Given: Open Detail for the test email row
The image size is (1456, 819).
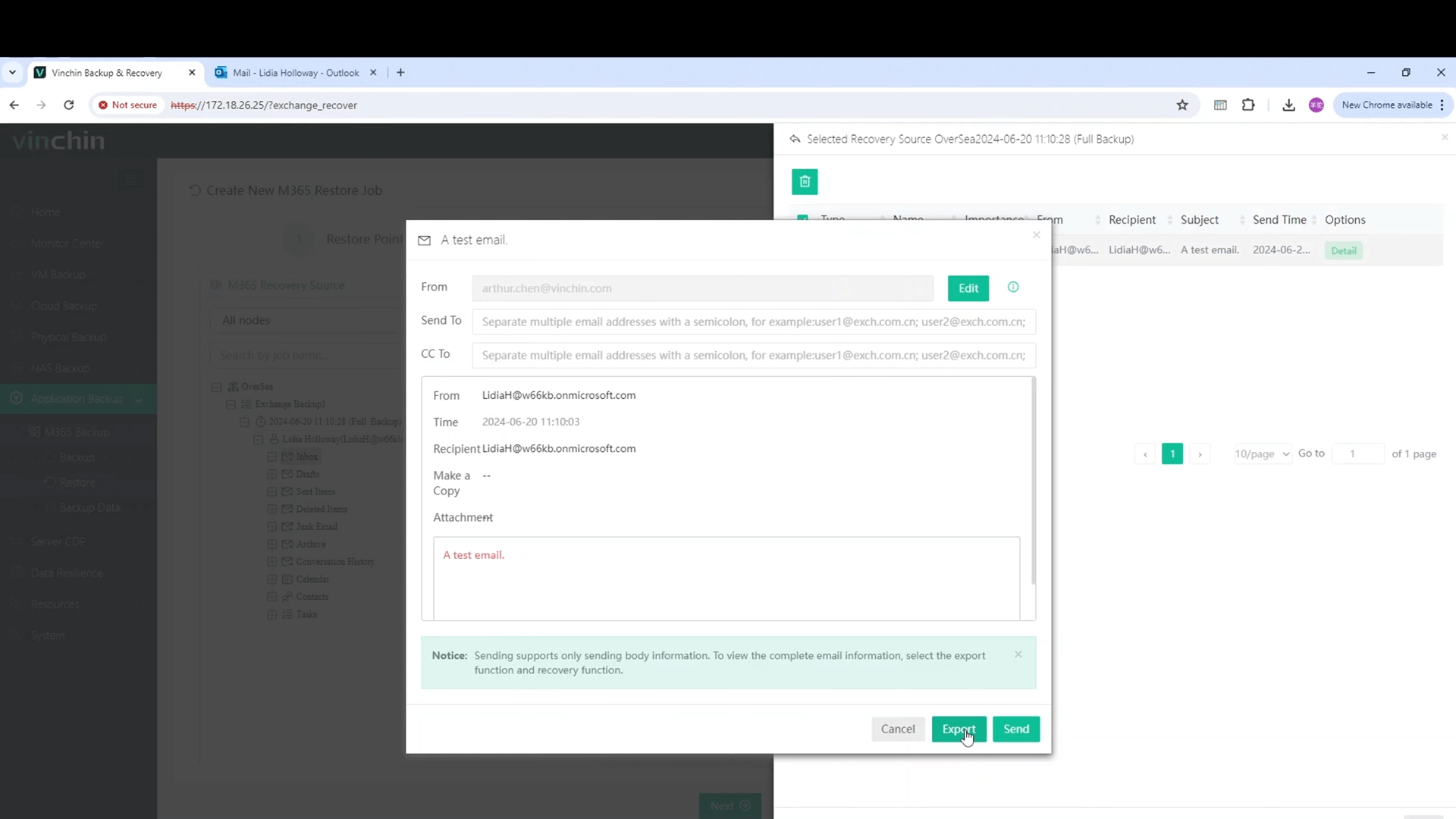Looking at the screenshot, I should coord(1344,251).
